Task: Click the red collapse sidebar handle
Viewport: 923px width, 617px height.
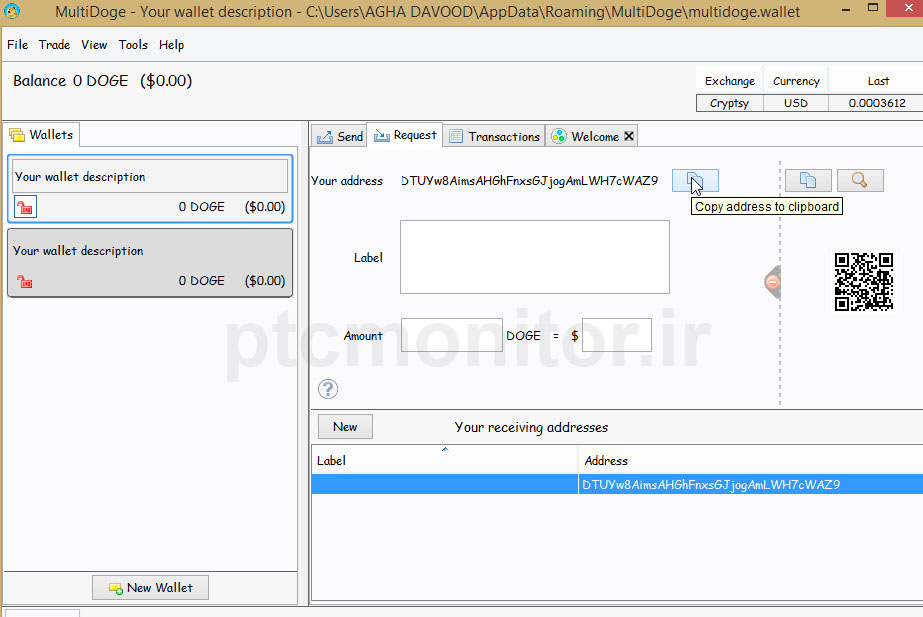Action: tap(772, 282)
